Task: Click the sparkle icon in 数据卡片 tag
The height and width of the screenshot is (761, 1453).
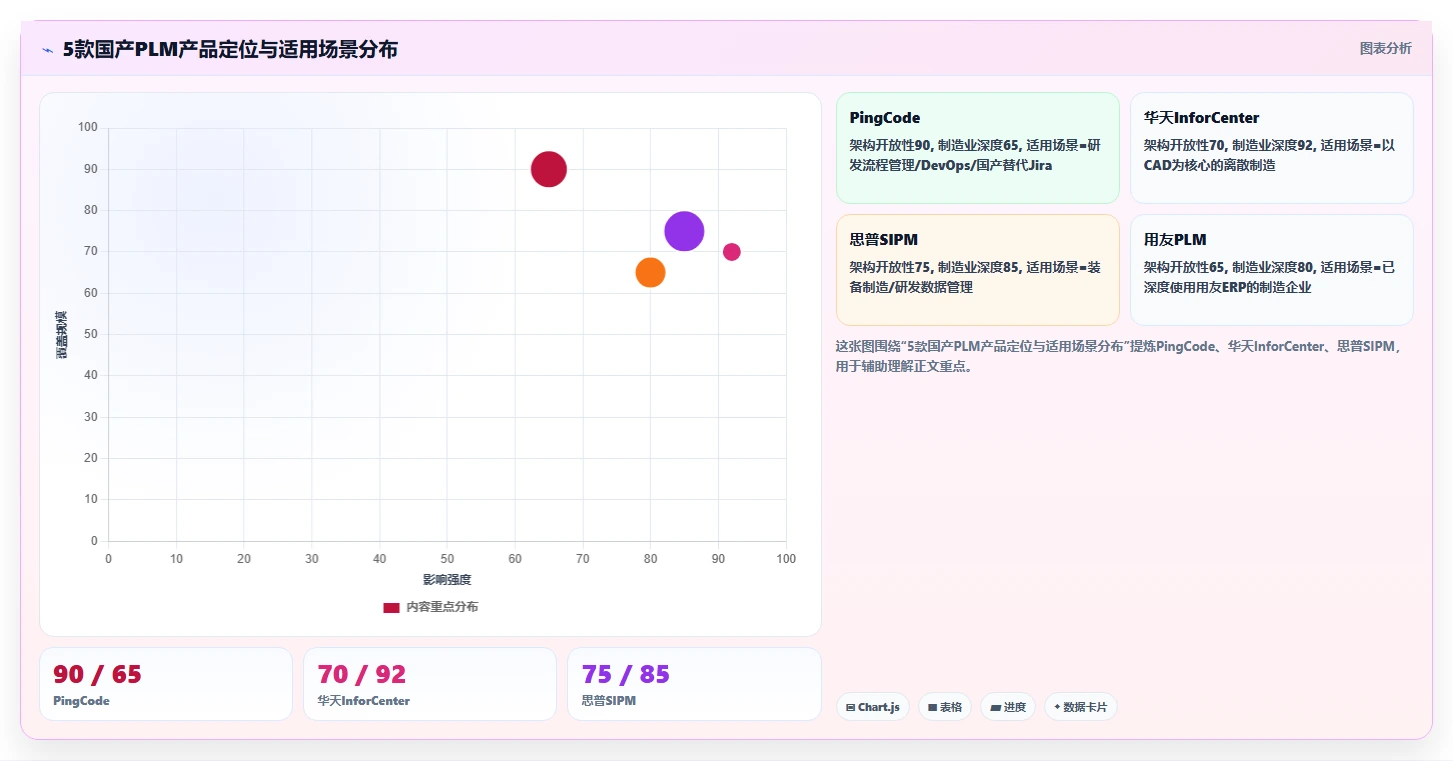Action: (x=1057, y=707)
